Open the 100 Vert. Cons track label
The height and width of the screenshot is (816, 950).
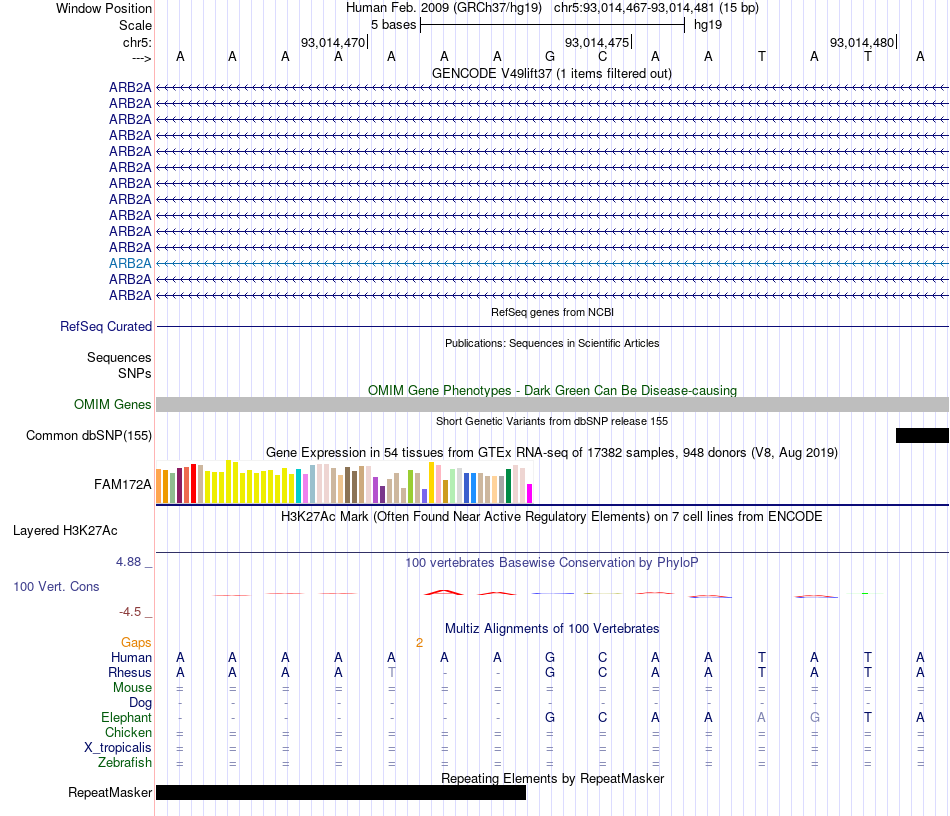[x=56, y=586]
